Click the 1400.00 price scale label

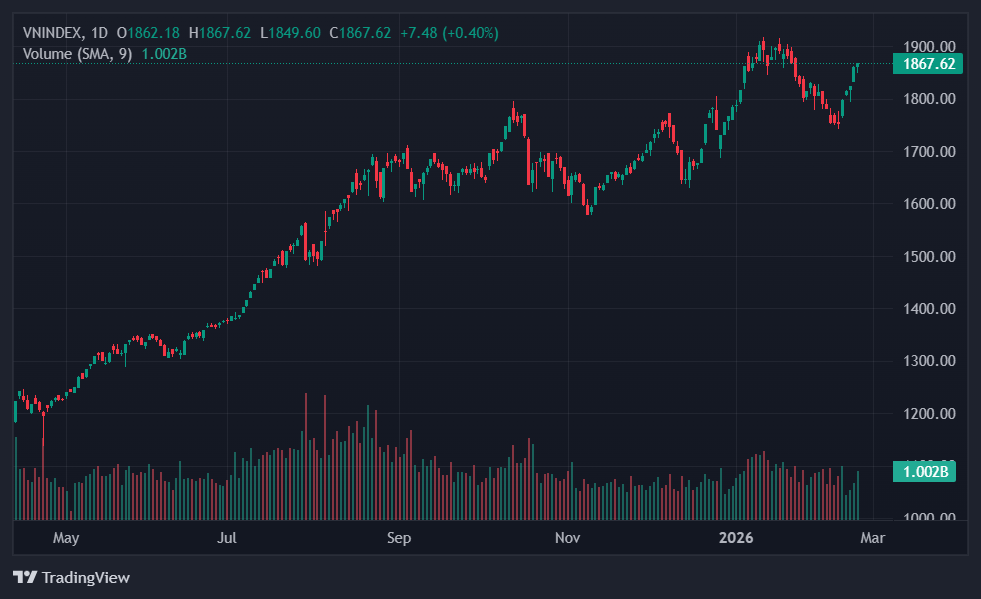coord(928,309)
